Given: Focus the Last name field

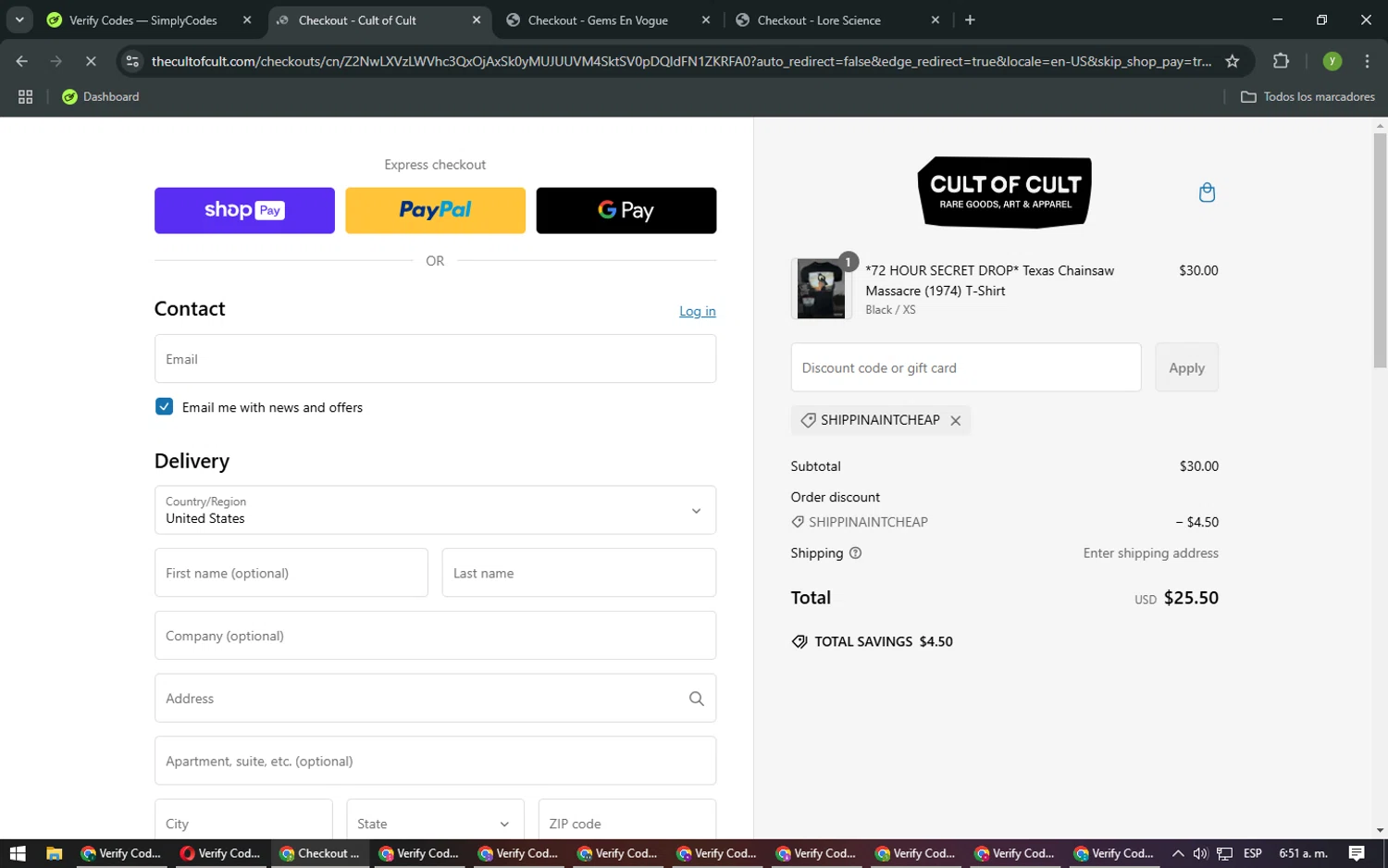Looking at the screenshot, I should tap(579, 573).
